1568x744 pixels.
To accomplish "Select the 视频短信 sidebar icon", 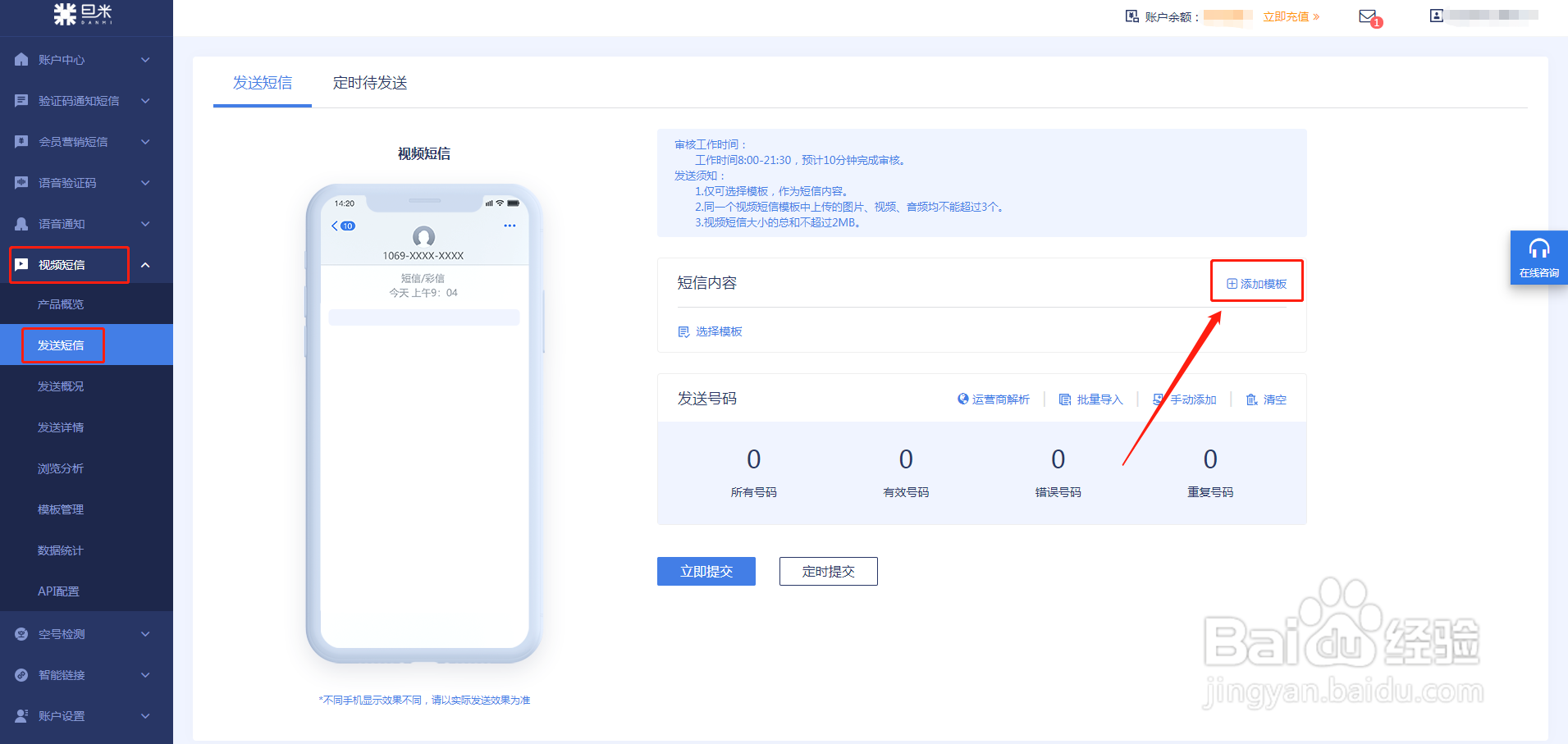I will click(21, 264).
